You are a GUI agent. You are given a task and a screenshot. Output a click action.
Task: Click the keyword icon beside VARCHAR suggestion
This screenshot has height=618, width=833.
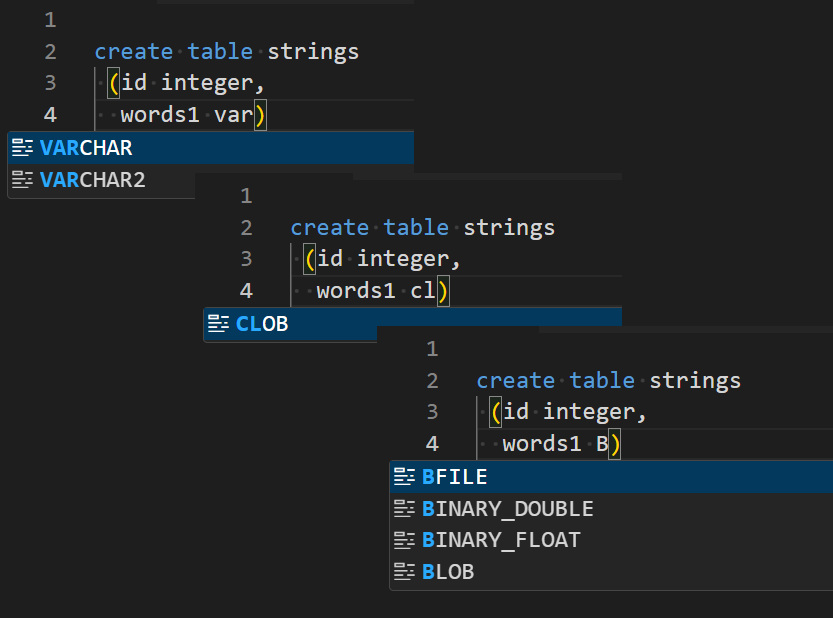pyautogui.click(x=22, y=147)
